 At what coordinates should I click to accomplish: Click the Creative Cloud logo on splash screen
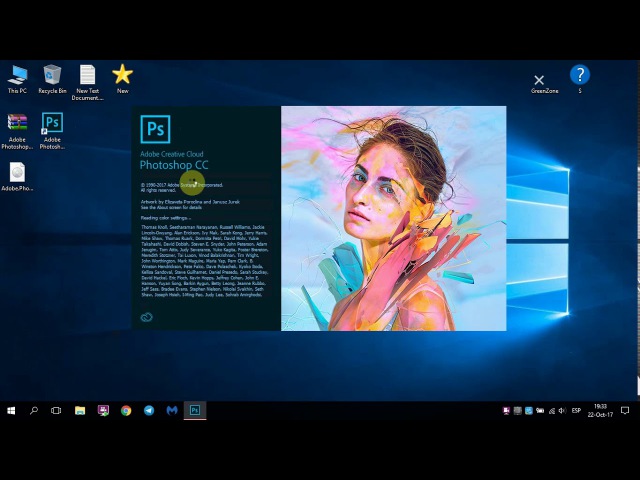(x=147, y=317)
